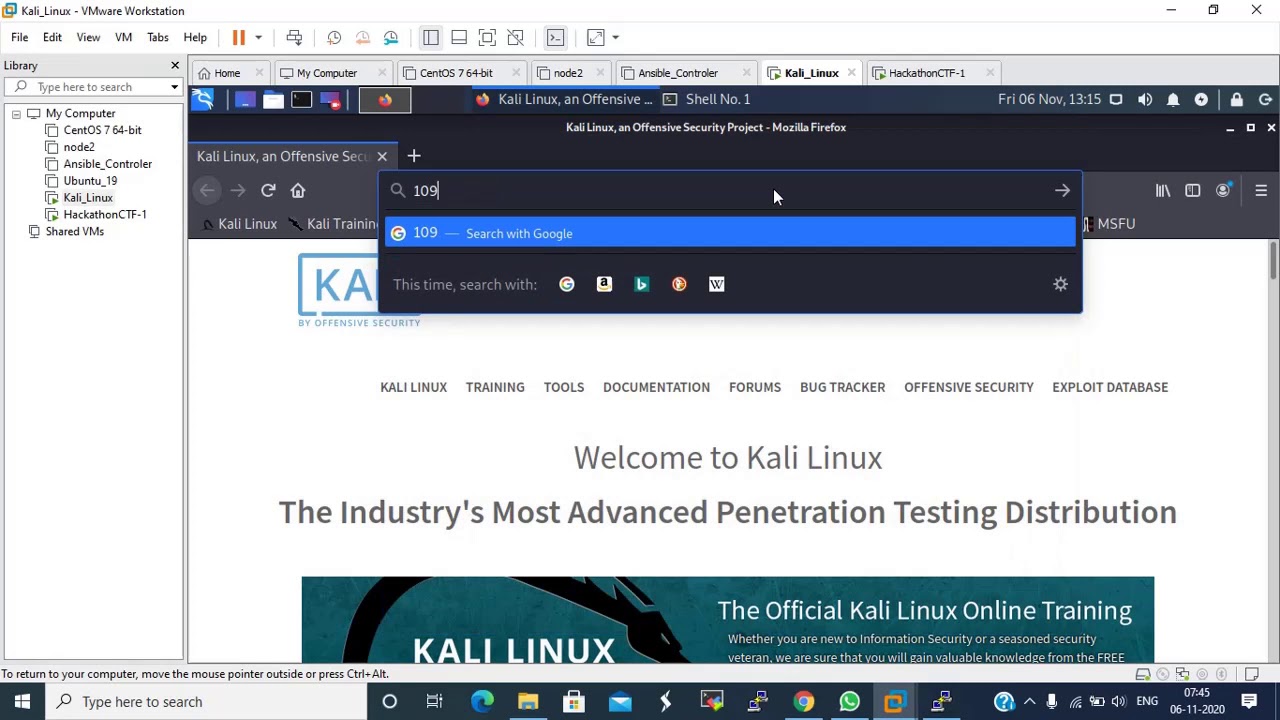Screen dimensions: 1280x720
Task: Click the Kali panel screen recorder icon
Action: (330, 99)
